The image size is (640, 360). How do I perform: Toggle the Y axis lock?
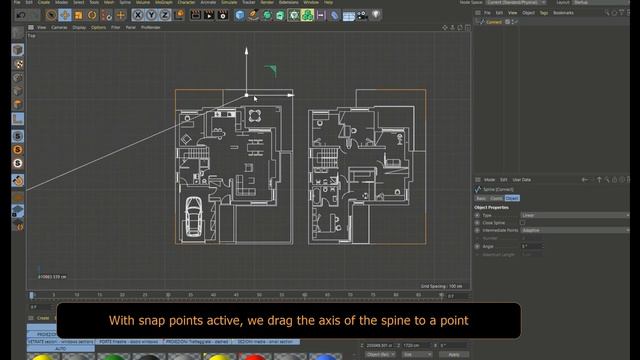click(x=151, y=15)
